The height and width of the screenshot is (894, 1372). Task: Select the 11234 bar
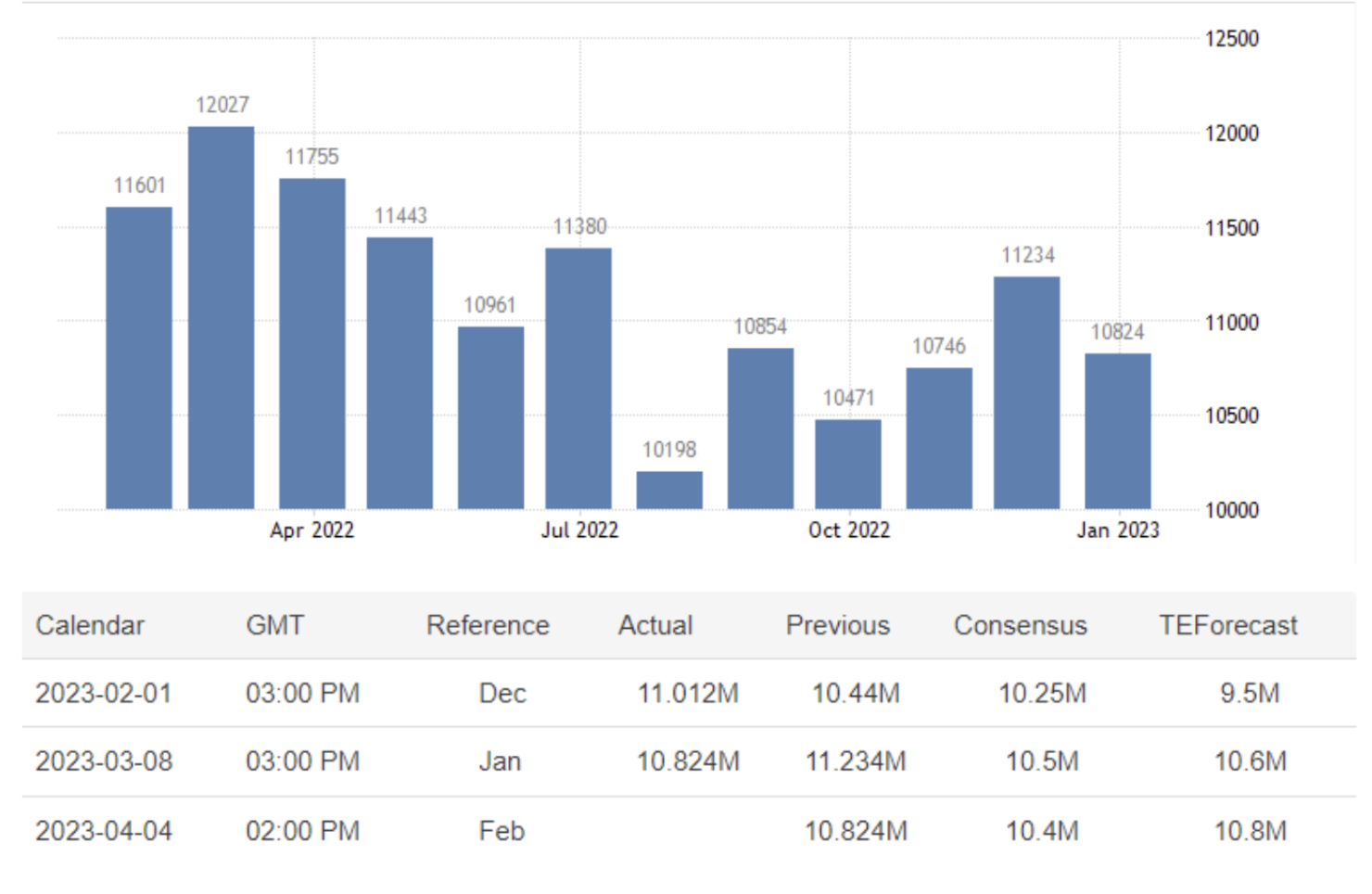(1027, 392)
